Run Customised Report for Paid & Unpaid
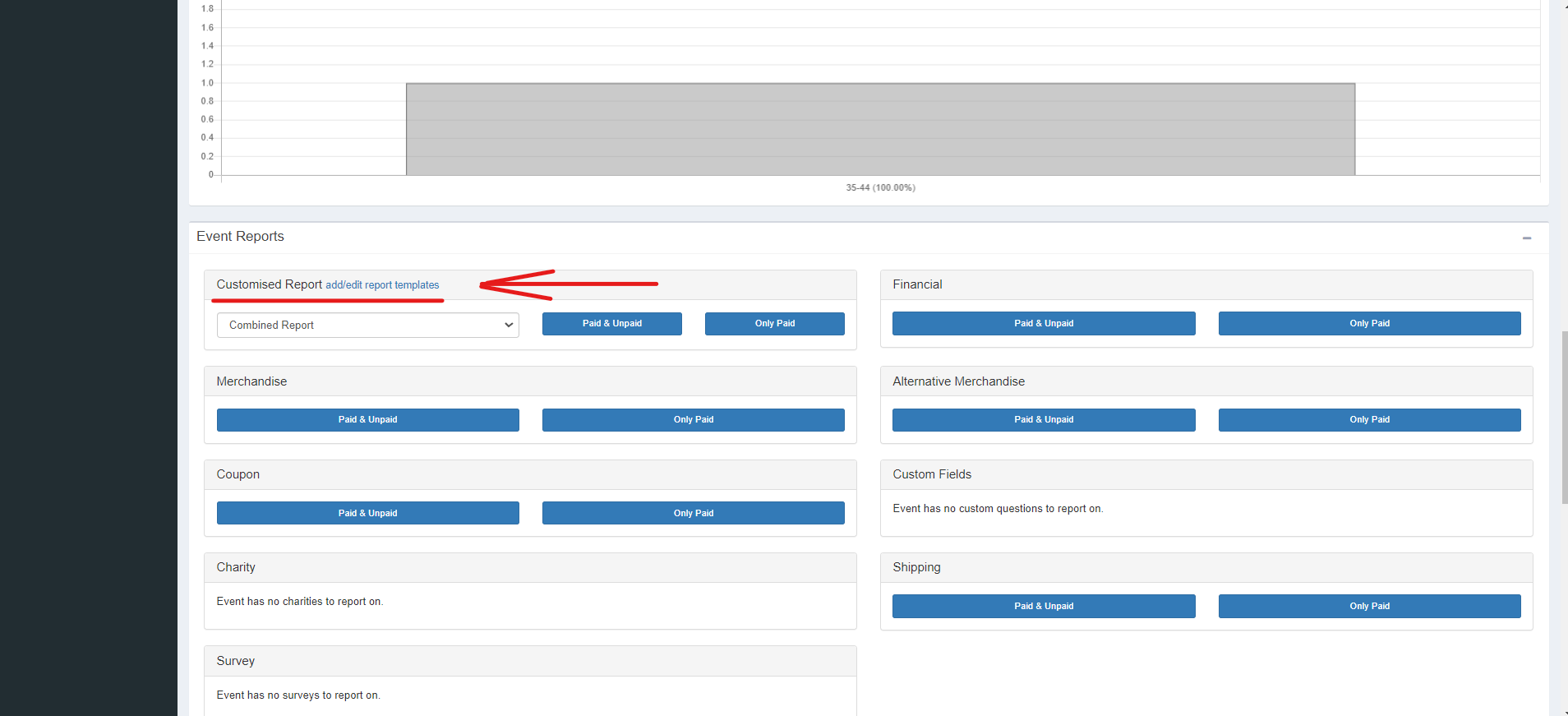 click(x=612, y=324)
